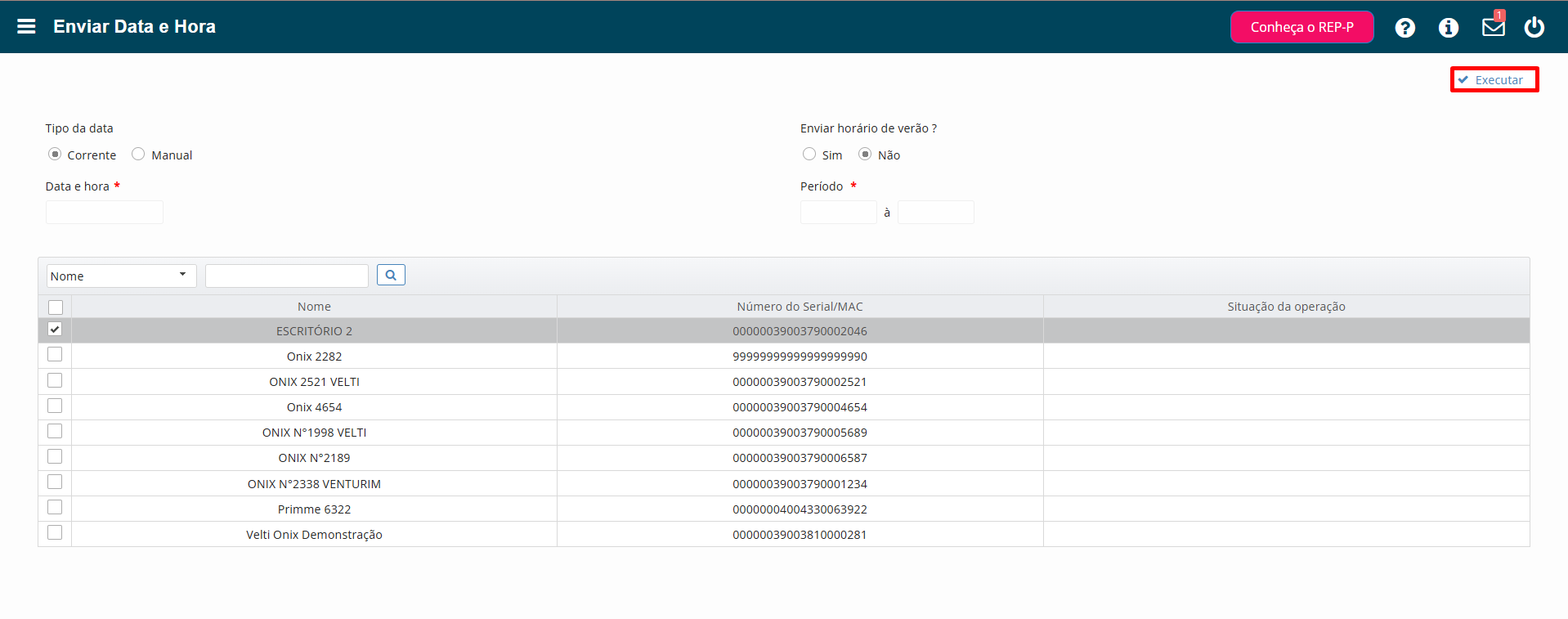The height and width of the screenshot is (619, 1568).
Task: Open the help question mark icon
Action: pos(1404,28)
